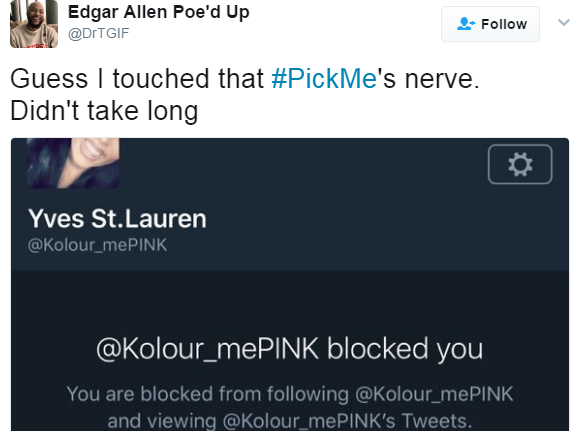
Task: Click the display name Edgar Allen Poe'd Up
Action: (x=159, y=12)
